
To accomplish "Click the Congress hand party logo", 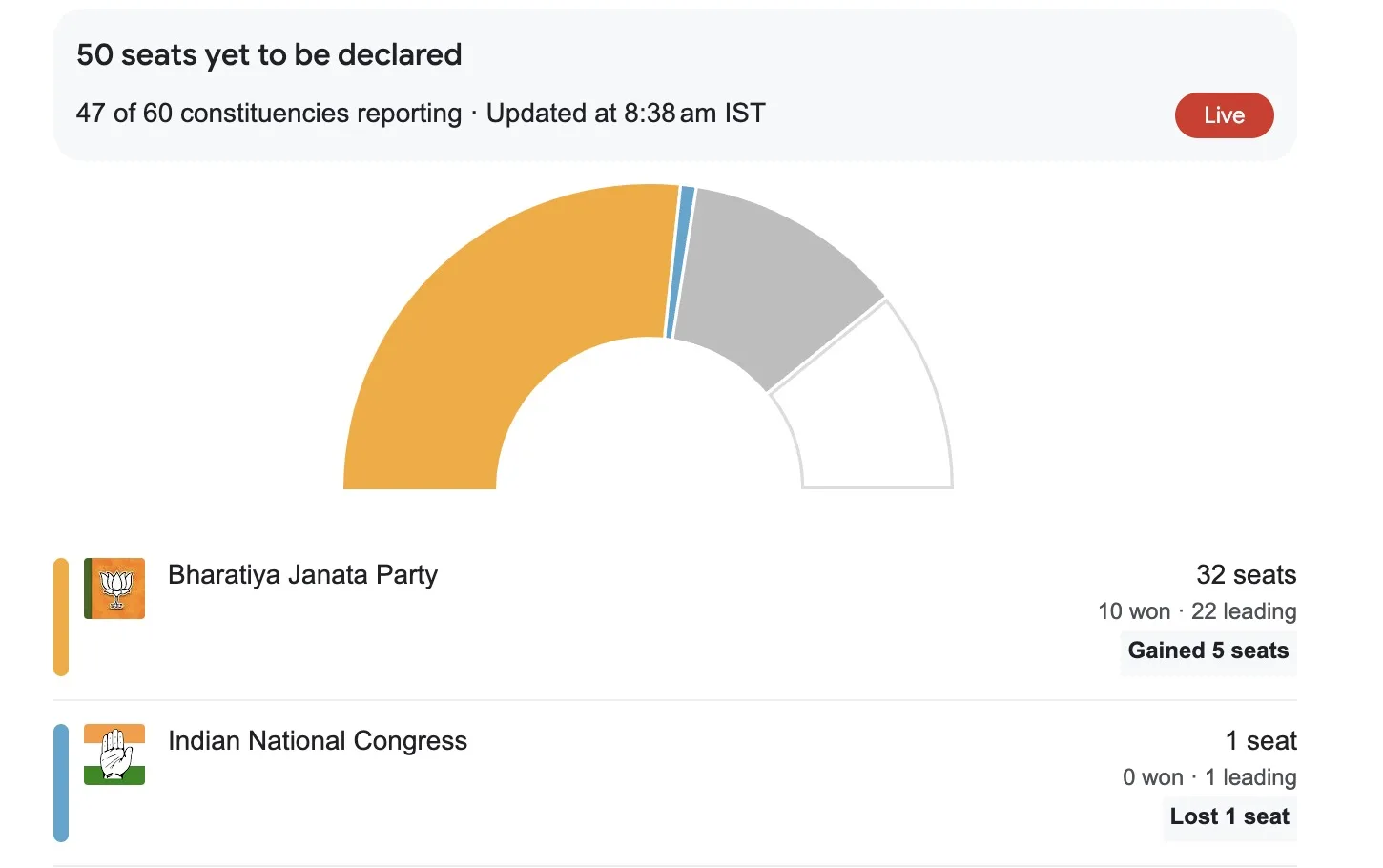I will point(114,754).
